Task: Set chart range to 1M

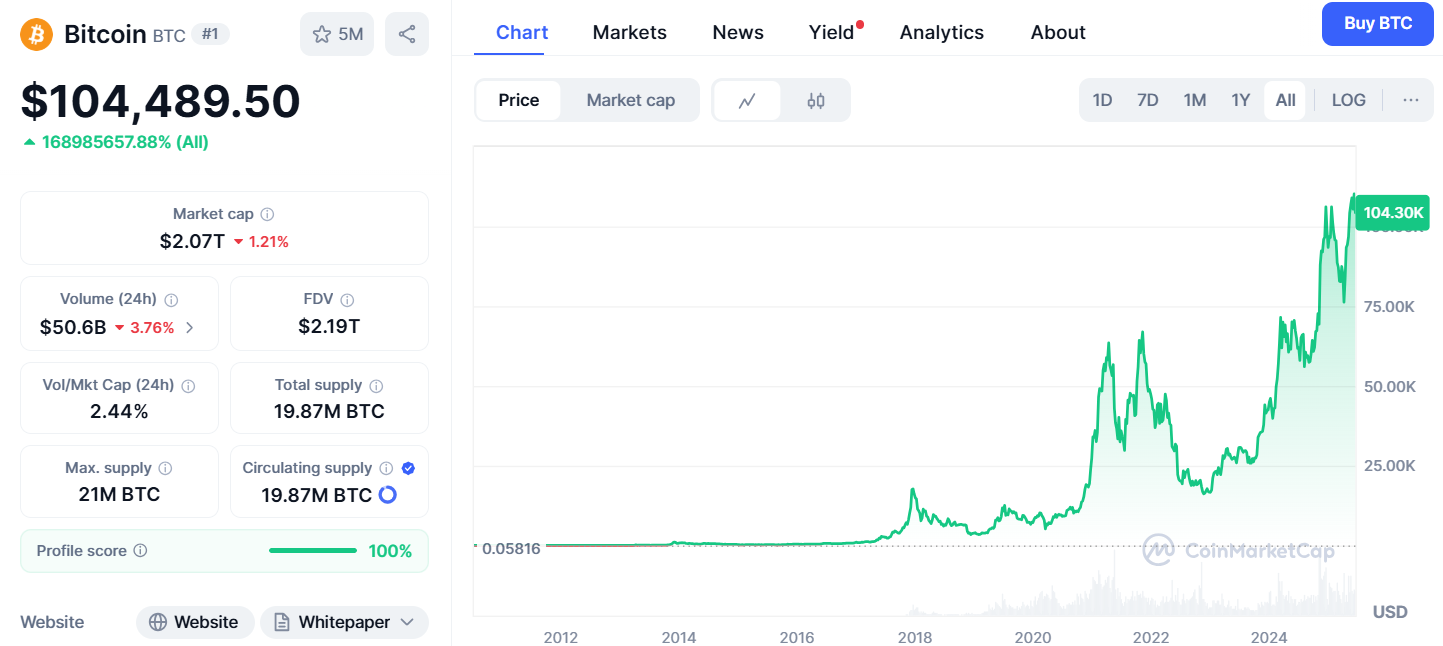Action: tap(1195, 100)
